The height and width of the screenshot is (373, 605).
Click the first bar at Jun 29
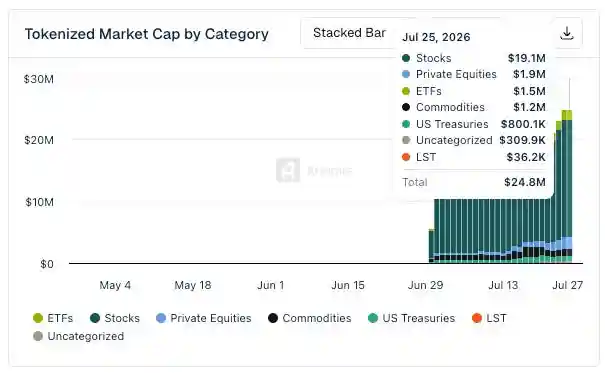point(431,246)
